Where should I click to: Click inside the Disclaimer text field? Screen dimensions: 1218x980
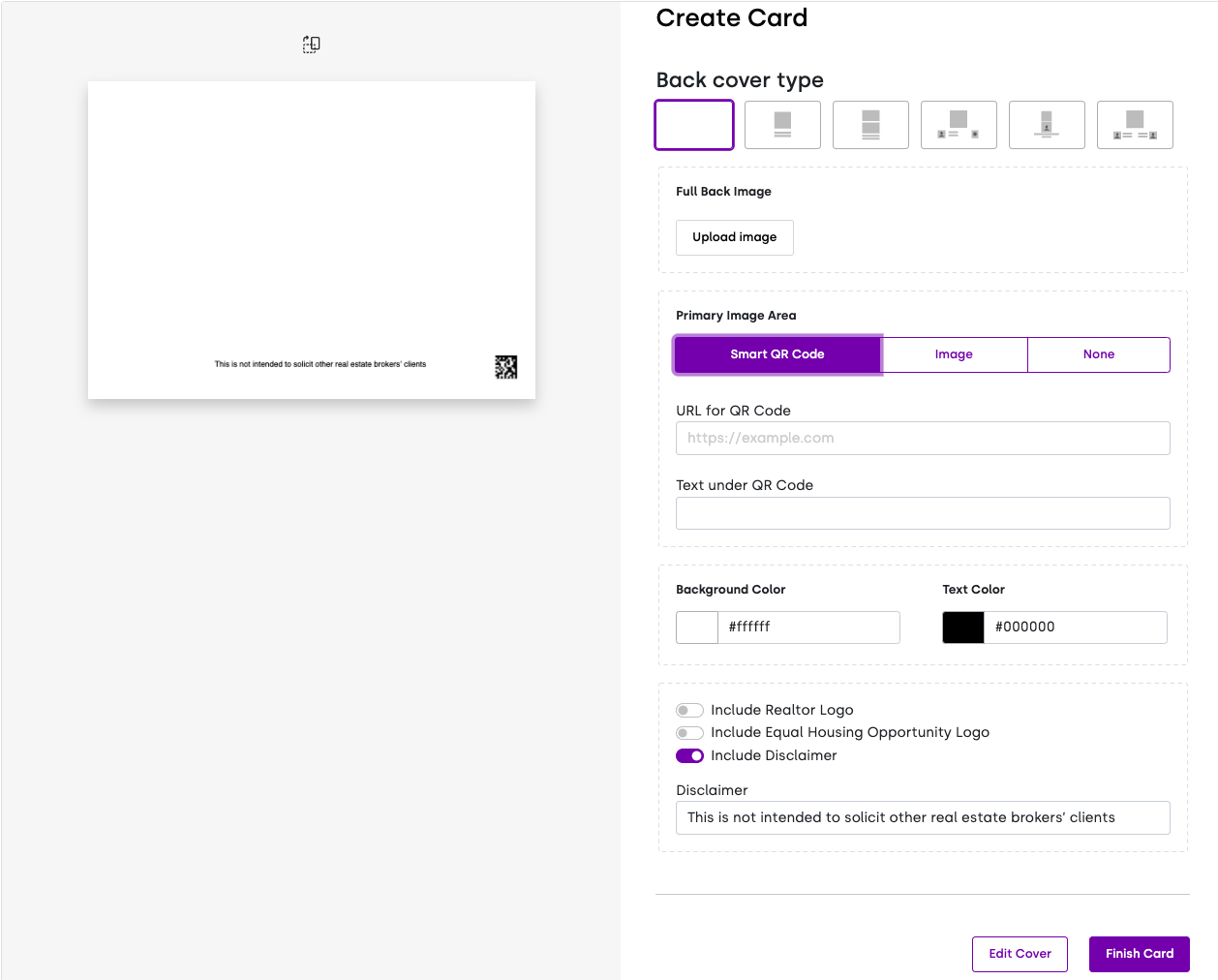922,817
